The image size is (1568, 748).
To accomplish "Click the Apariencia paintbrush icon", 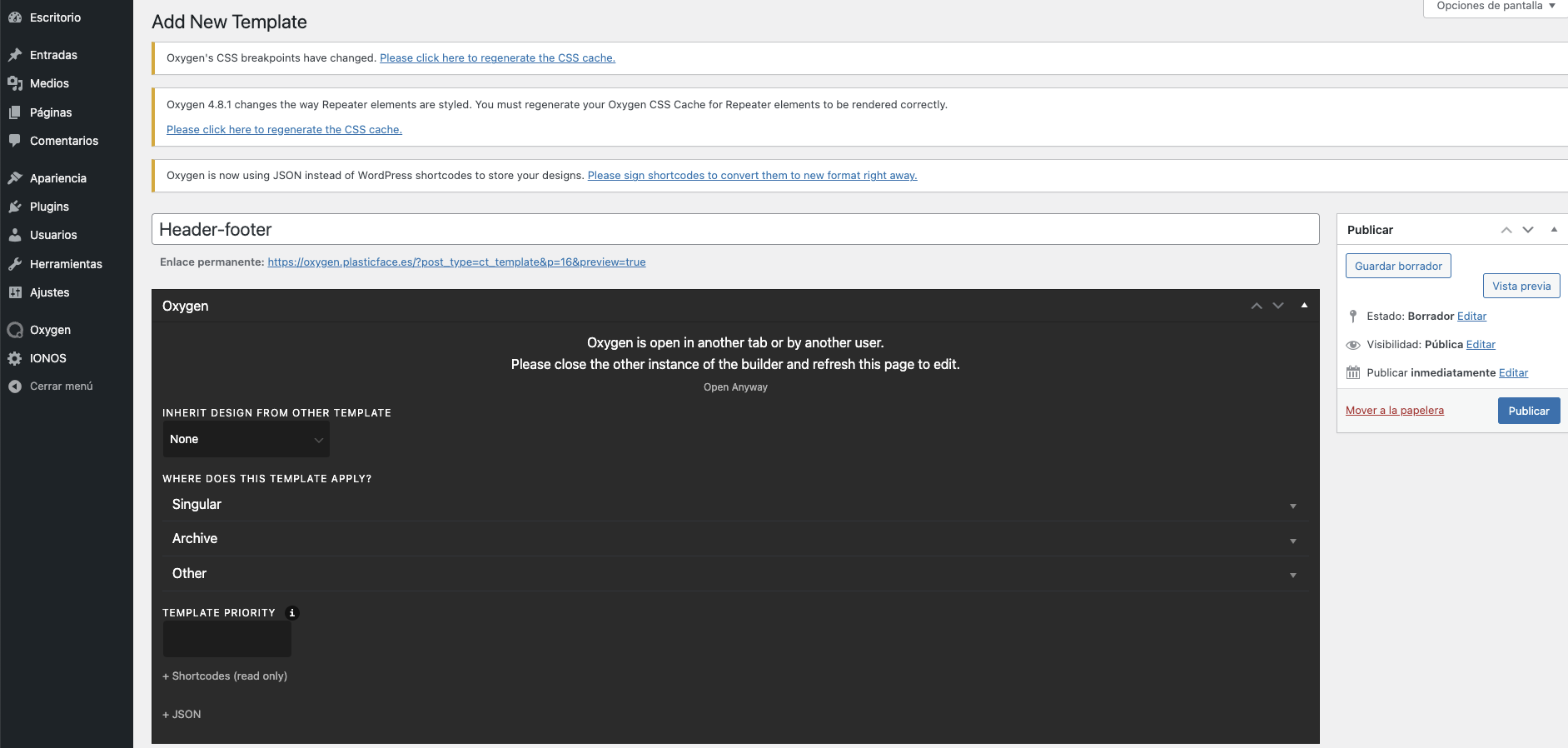I will 15,178.
